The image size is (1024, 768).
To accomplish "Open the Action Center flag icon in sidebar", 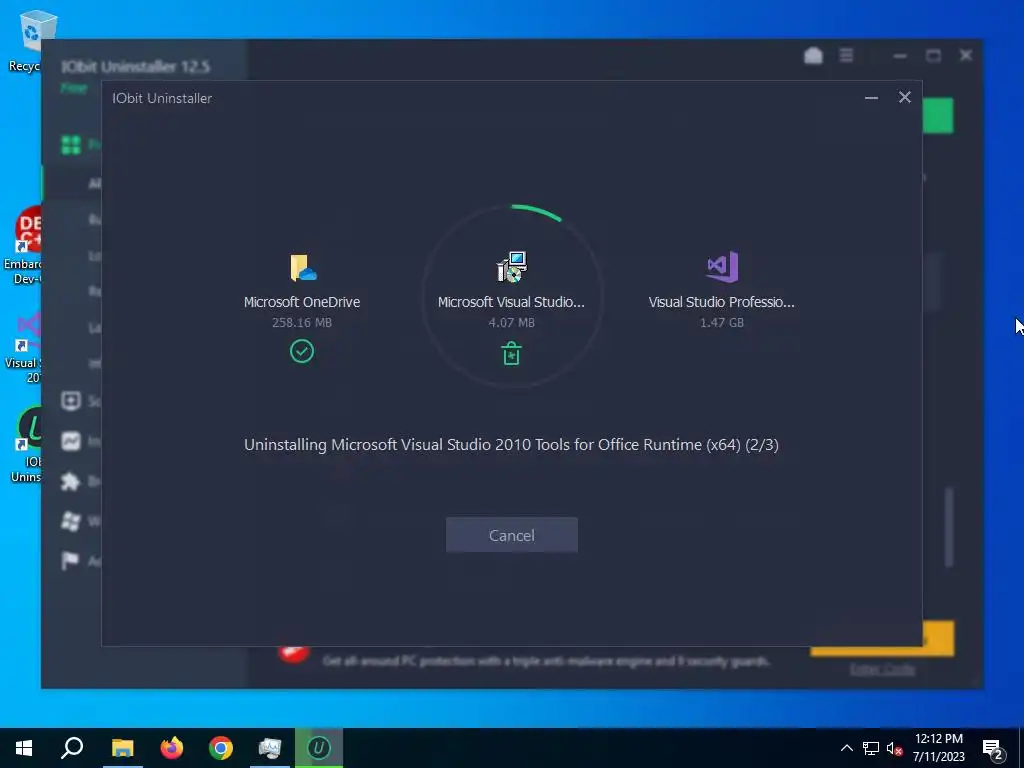I will [69, 560].
